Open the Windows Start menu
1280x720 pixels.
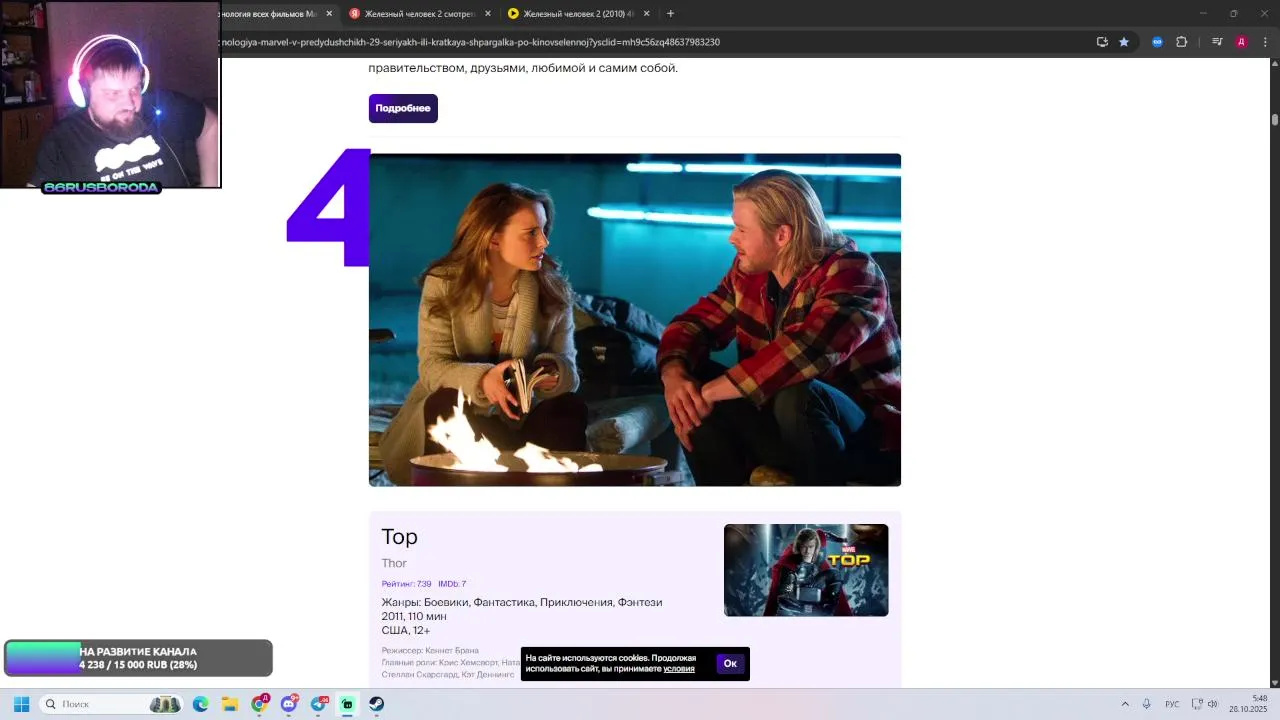point(21,704)
